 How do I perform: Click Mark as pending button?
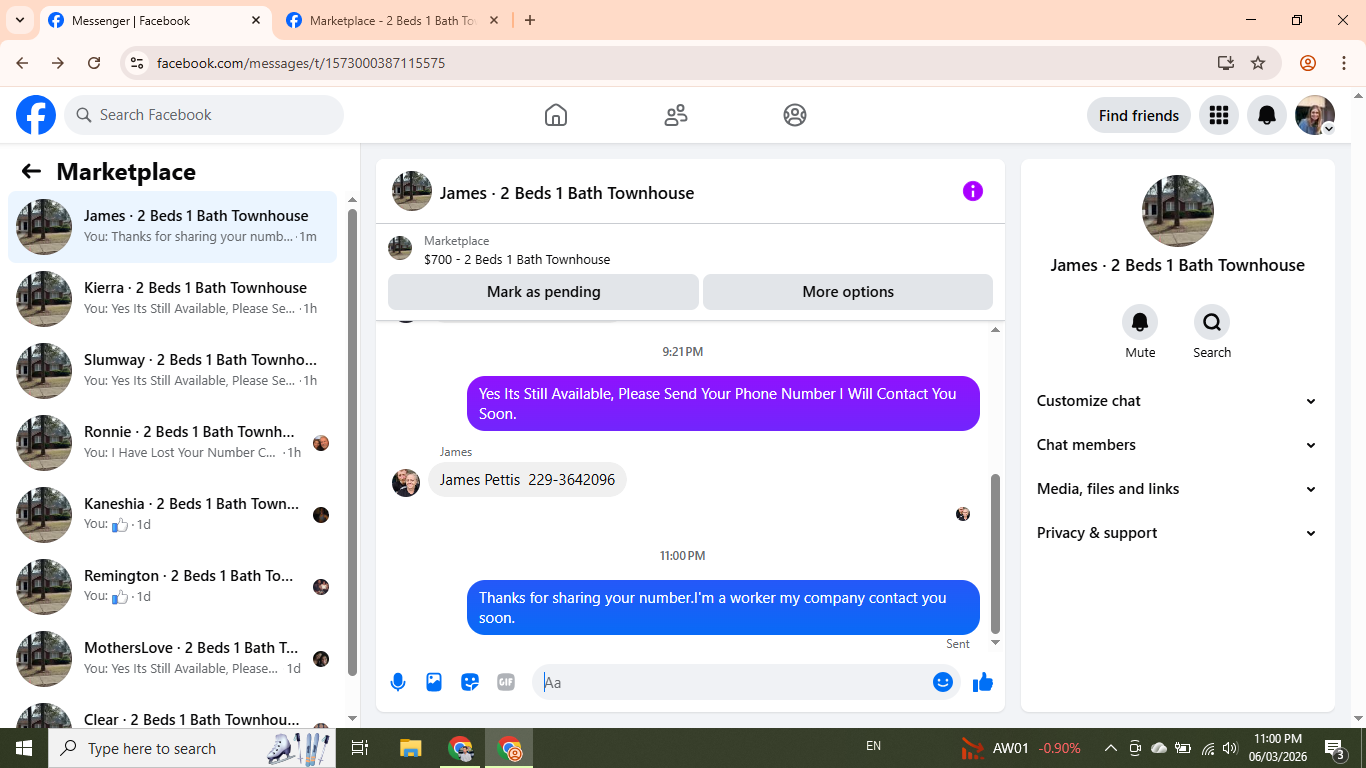coord(543,292)
